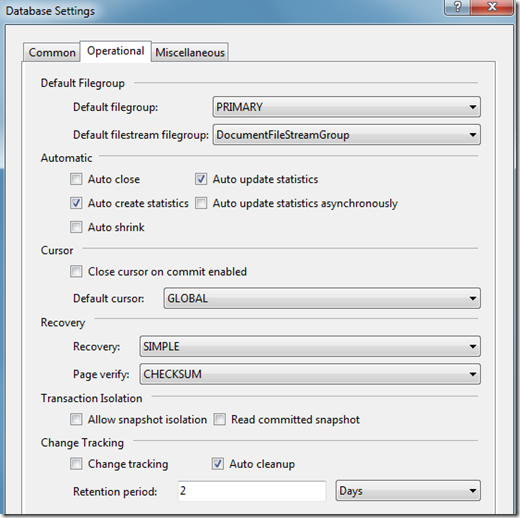Image resolution: width=520 pixels, height=518 pixels.
Task: Open the retention Days unit dropdown
Action: 408,491
